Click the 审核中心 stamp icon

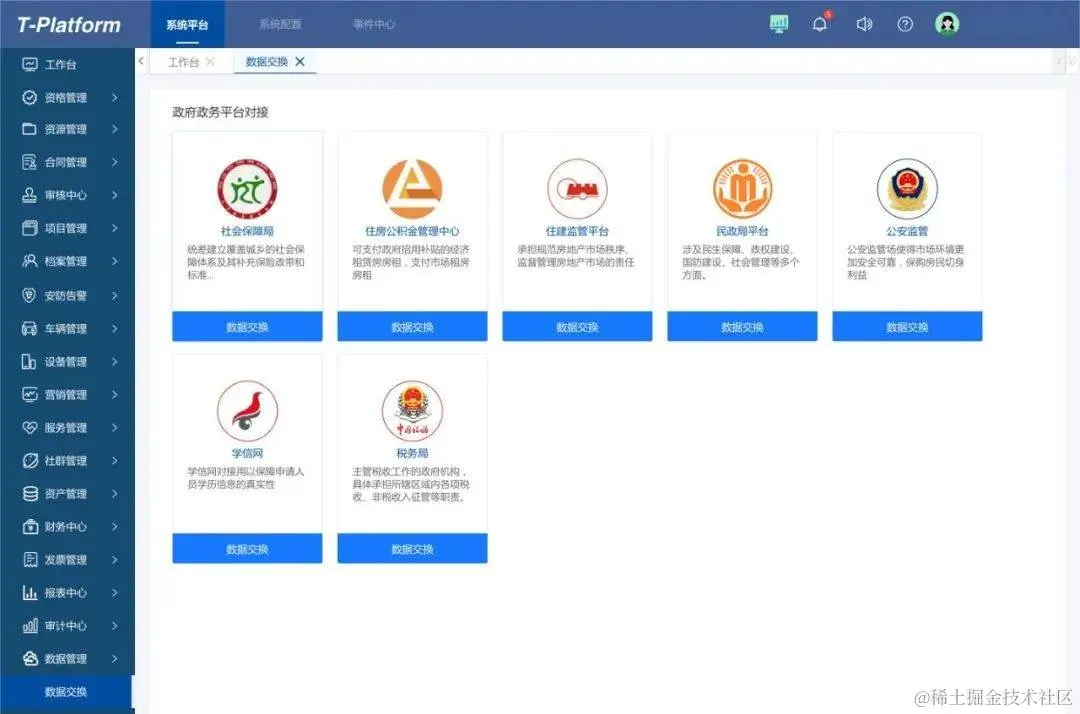30,195
